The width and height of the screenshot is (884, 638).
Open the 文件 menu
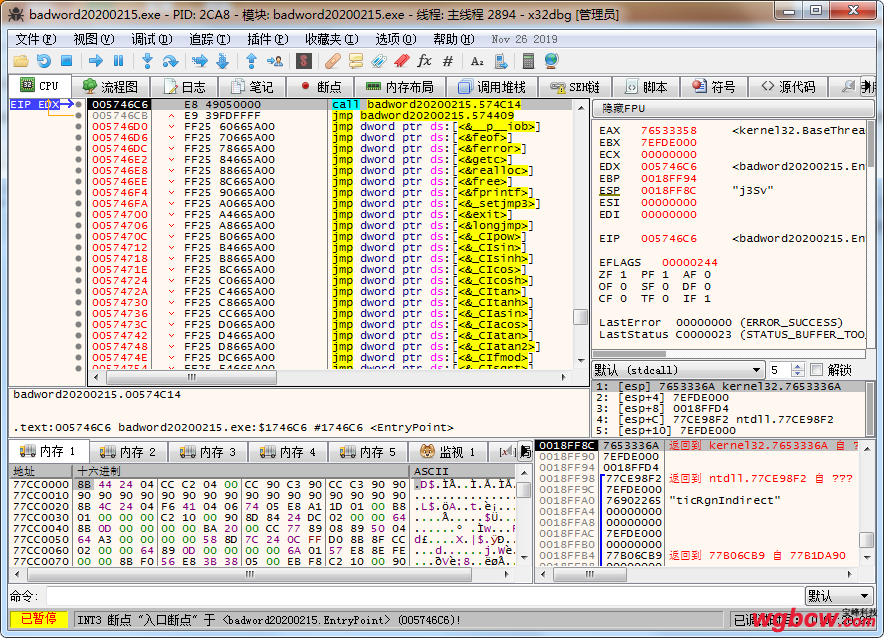click(x=36, y=39)
